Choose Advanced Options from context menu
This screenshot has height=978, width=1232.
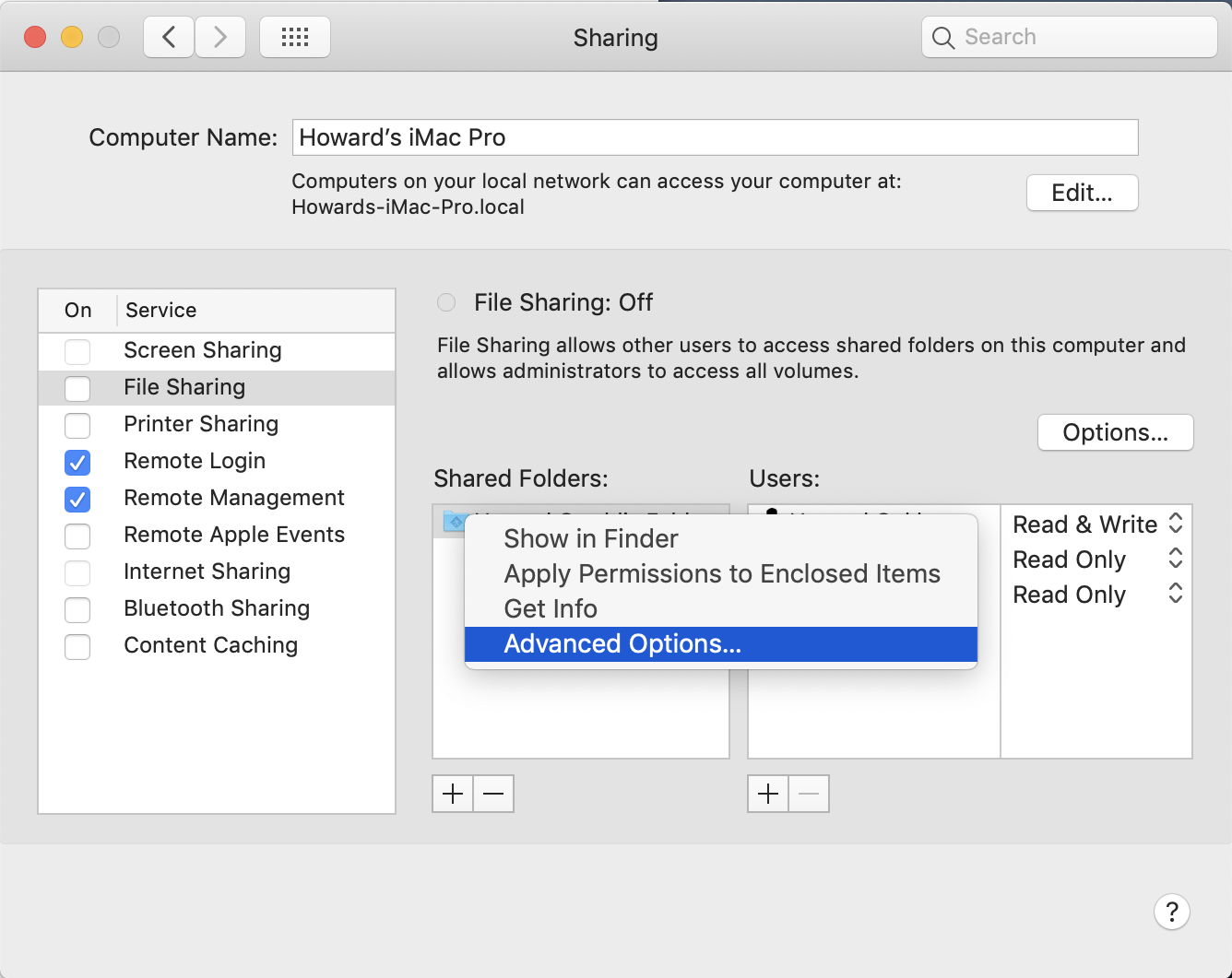622,643
